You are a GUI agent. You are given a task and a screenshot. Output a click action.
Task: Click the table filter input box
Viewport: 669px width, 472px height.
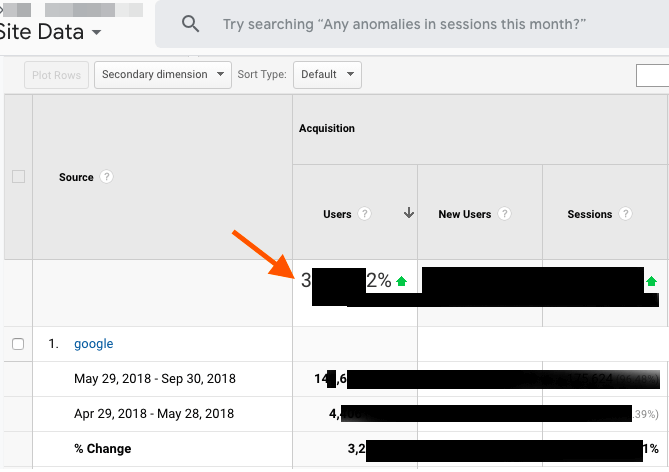click(652, 75)
